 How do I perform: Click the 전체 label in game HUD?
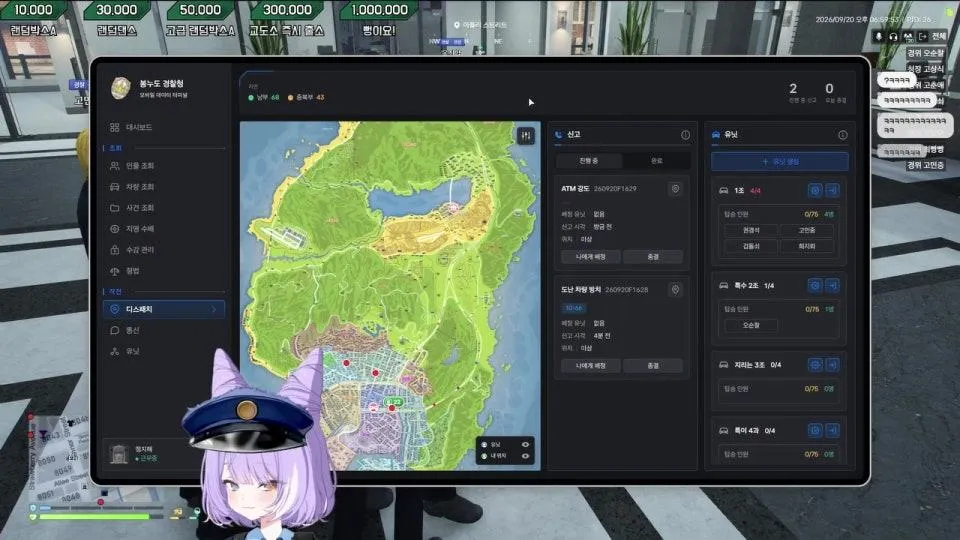click(939, 37)
